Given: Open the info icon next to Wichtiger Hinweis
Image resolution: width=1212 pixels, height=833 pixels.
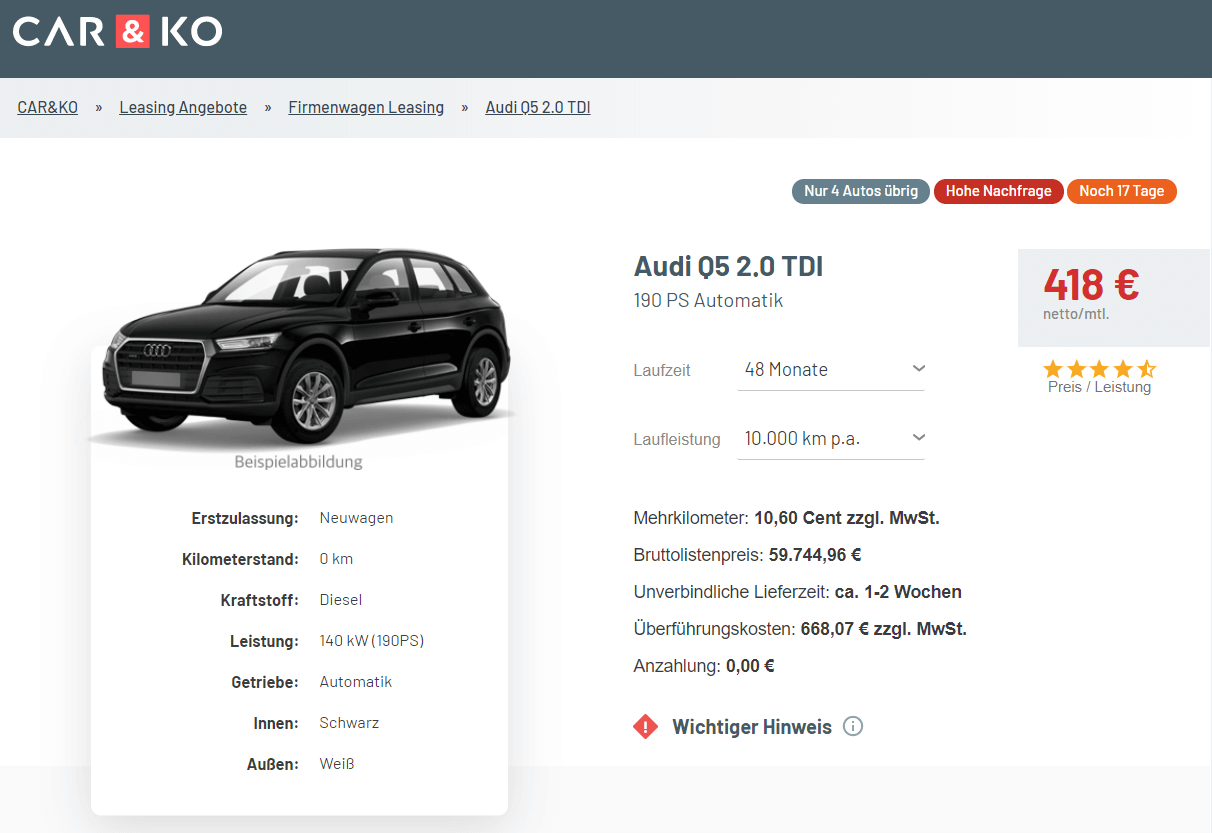Looking at the screenshot, I should click(853, 727).
